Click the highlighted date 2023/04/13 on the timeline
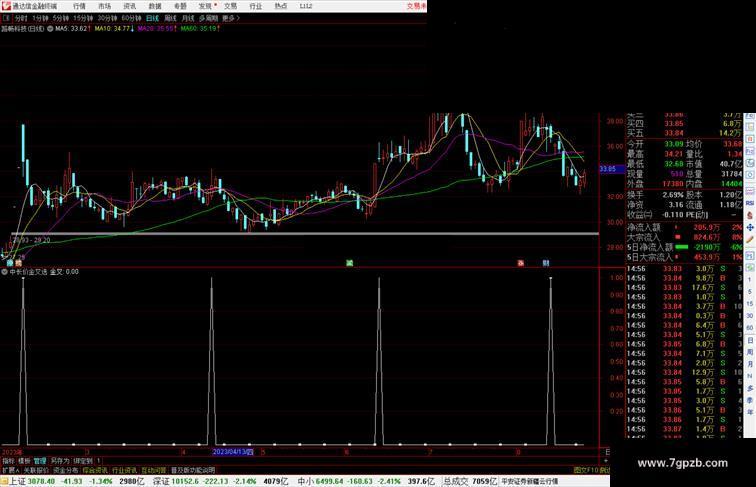This screenshot has width=756, height=487. click(x=233, y=452)
